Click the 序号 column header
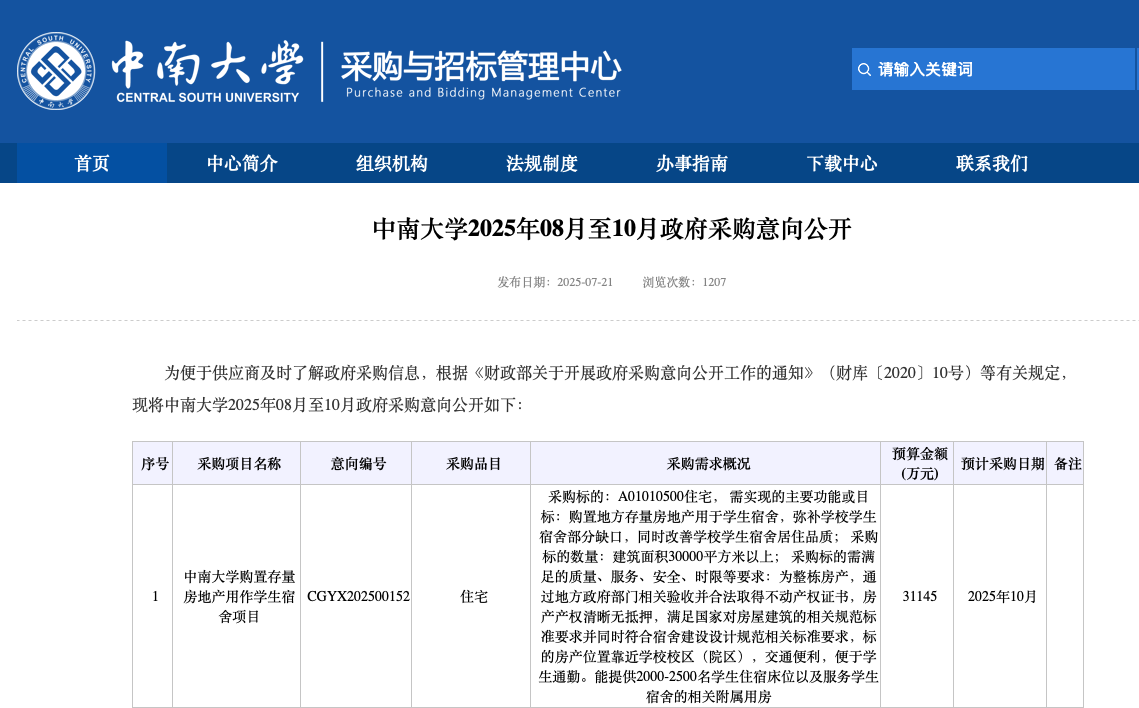1139x708 pixels. click(154, 463)
